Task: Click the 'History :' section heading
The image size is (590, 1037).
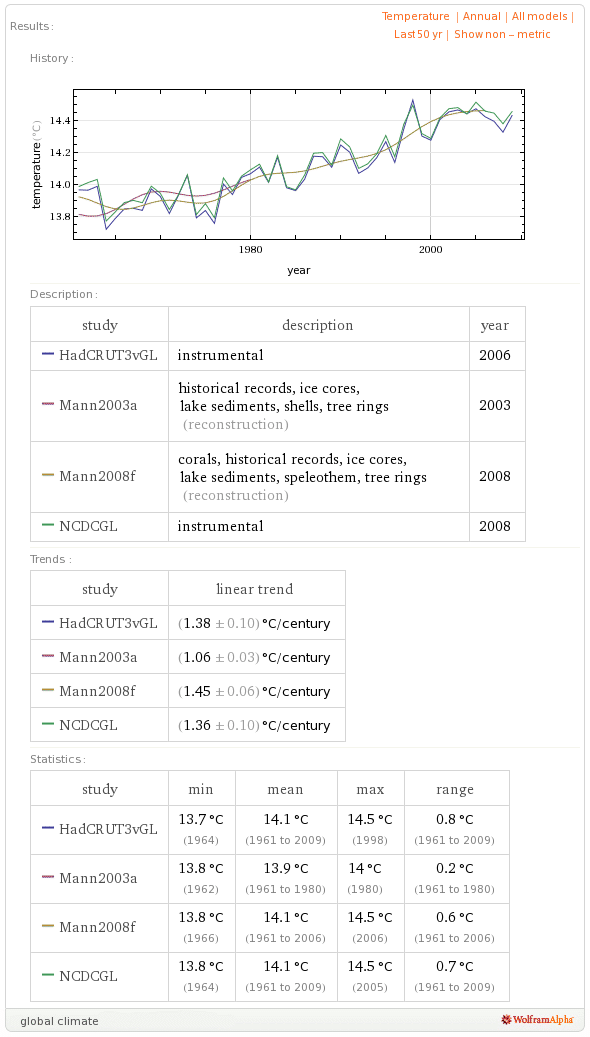Action: tap(52, 58)
